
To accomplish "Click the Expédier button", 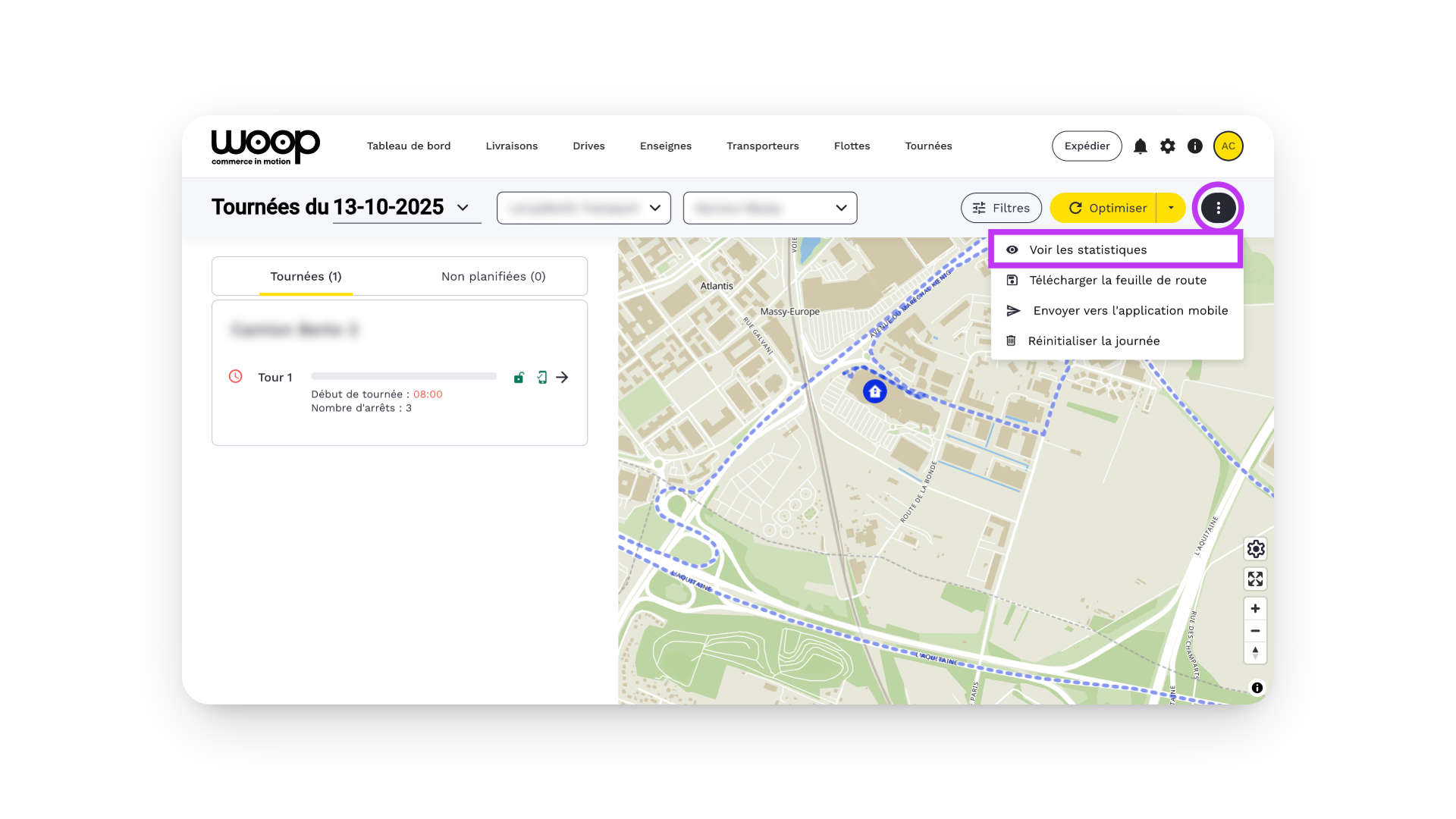I will click(1086, 146).
